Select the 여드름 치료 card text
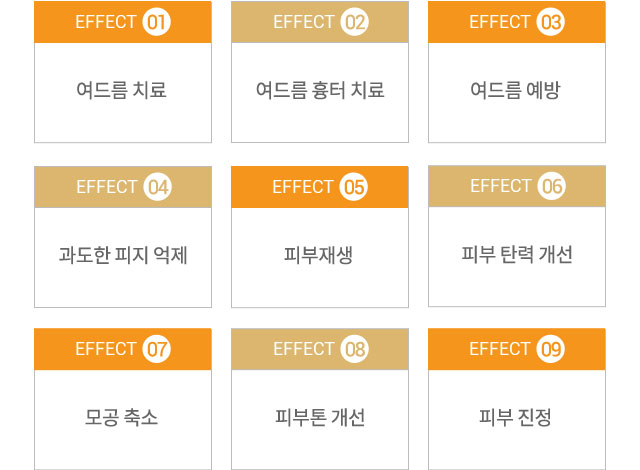640x470 pixels. click(122, 90)
